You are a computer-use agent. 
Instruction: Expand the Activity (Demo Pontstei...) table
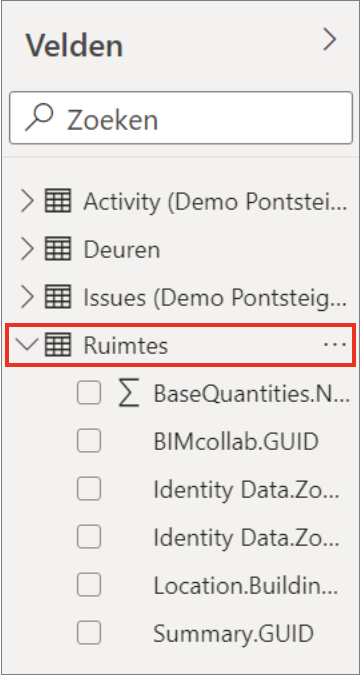click(x=27, y=201)
